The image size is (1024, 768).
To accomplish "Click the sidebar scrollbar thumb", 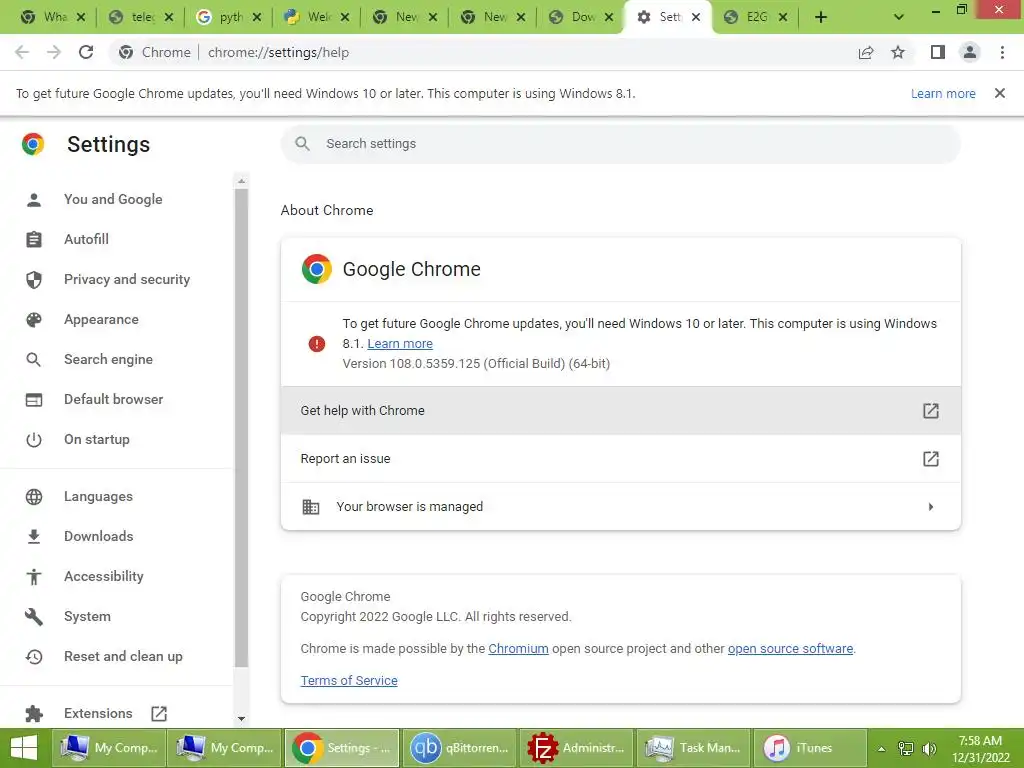I will 241,428.
